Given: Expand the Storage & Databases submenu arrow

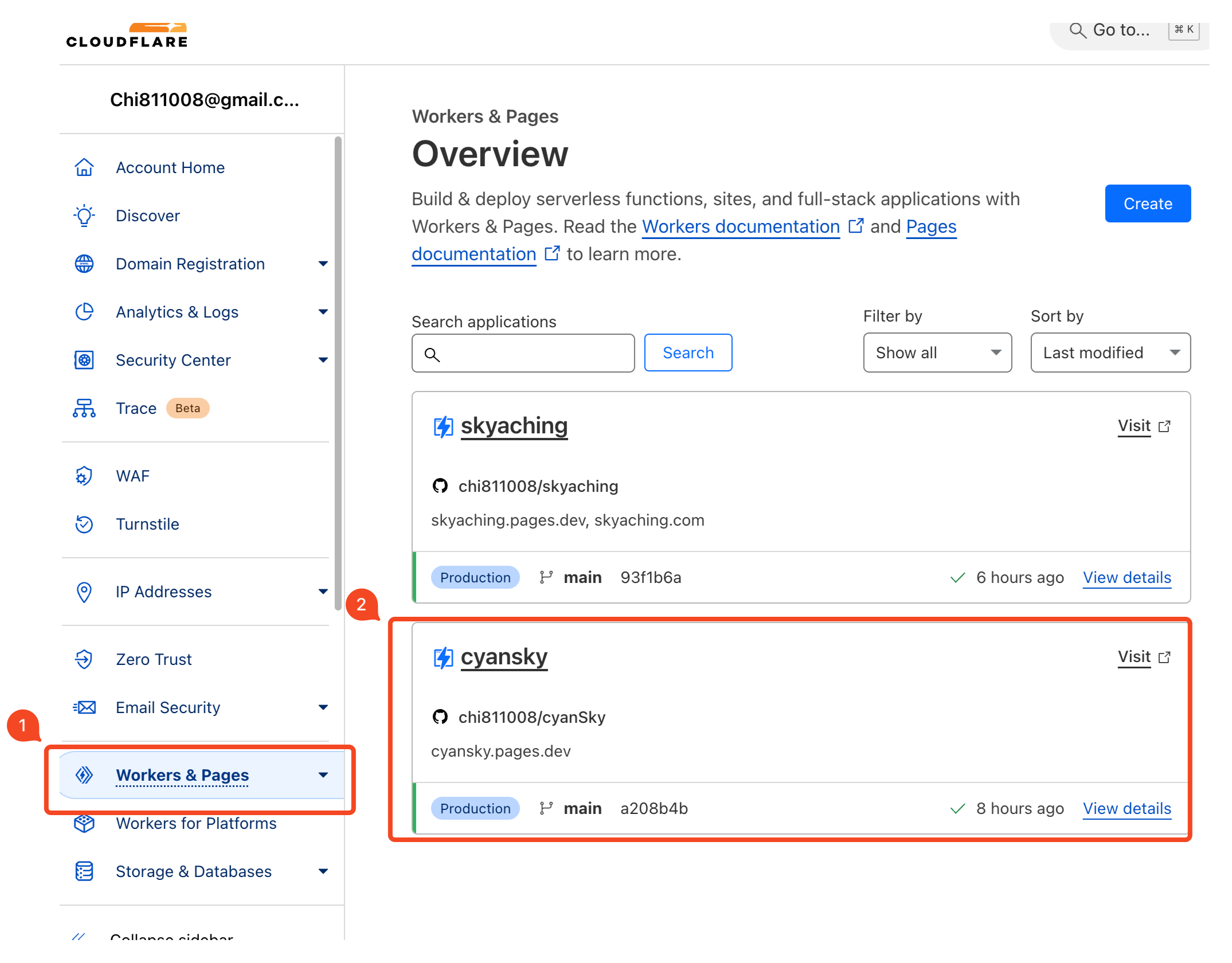Looking at the screenshot, I should (x=323, y=871).
